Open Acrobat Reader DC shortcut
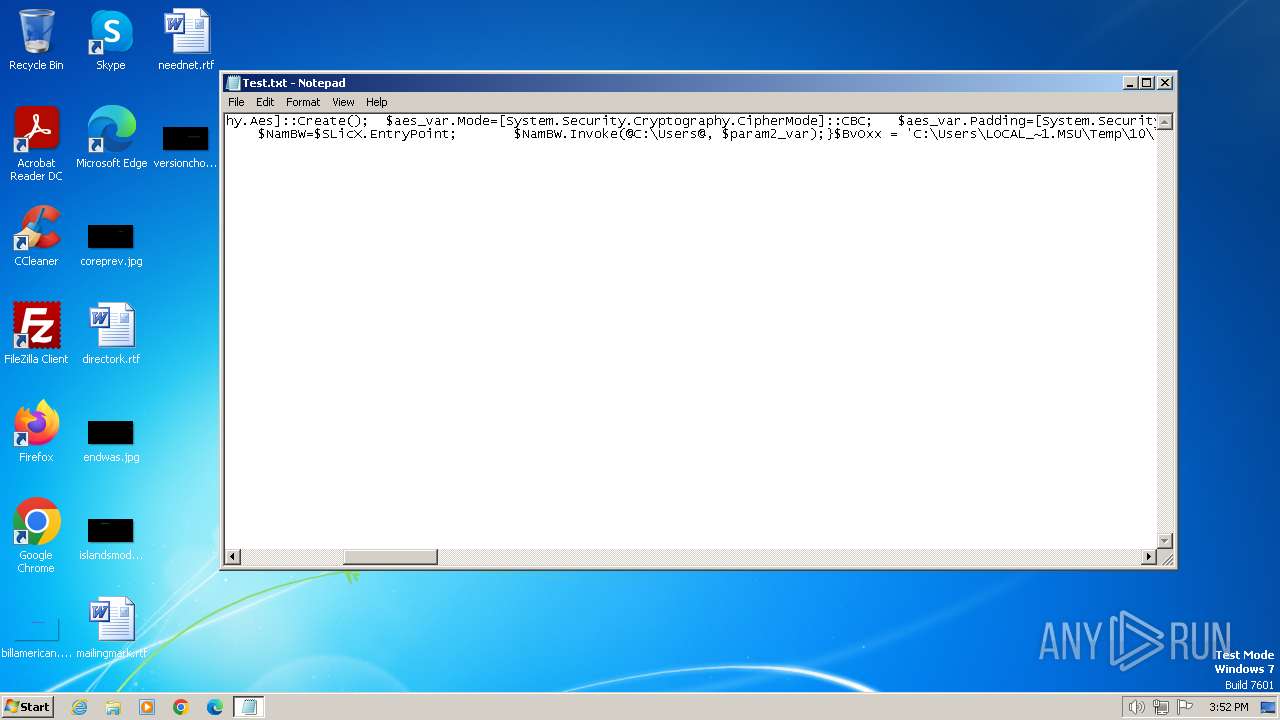Screen dimensions: 1280x720 [x=36, y=144]
